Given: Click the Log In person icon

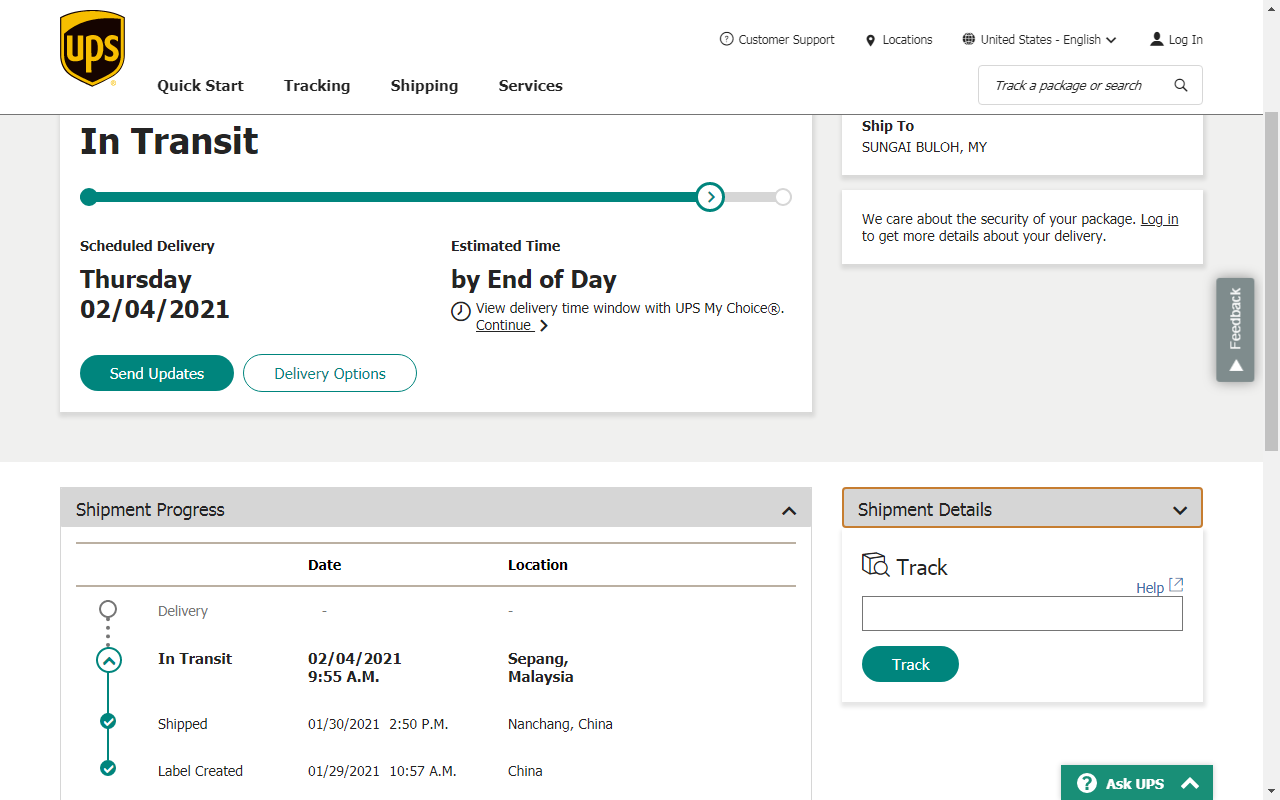Looking at the screenshot, I should point(1157,39).
